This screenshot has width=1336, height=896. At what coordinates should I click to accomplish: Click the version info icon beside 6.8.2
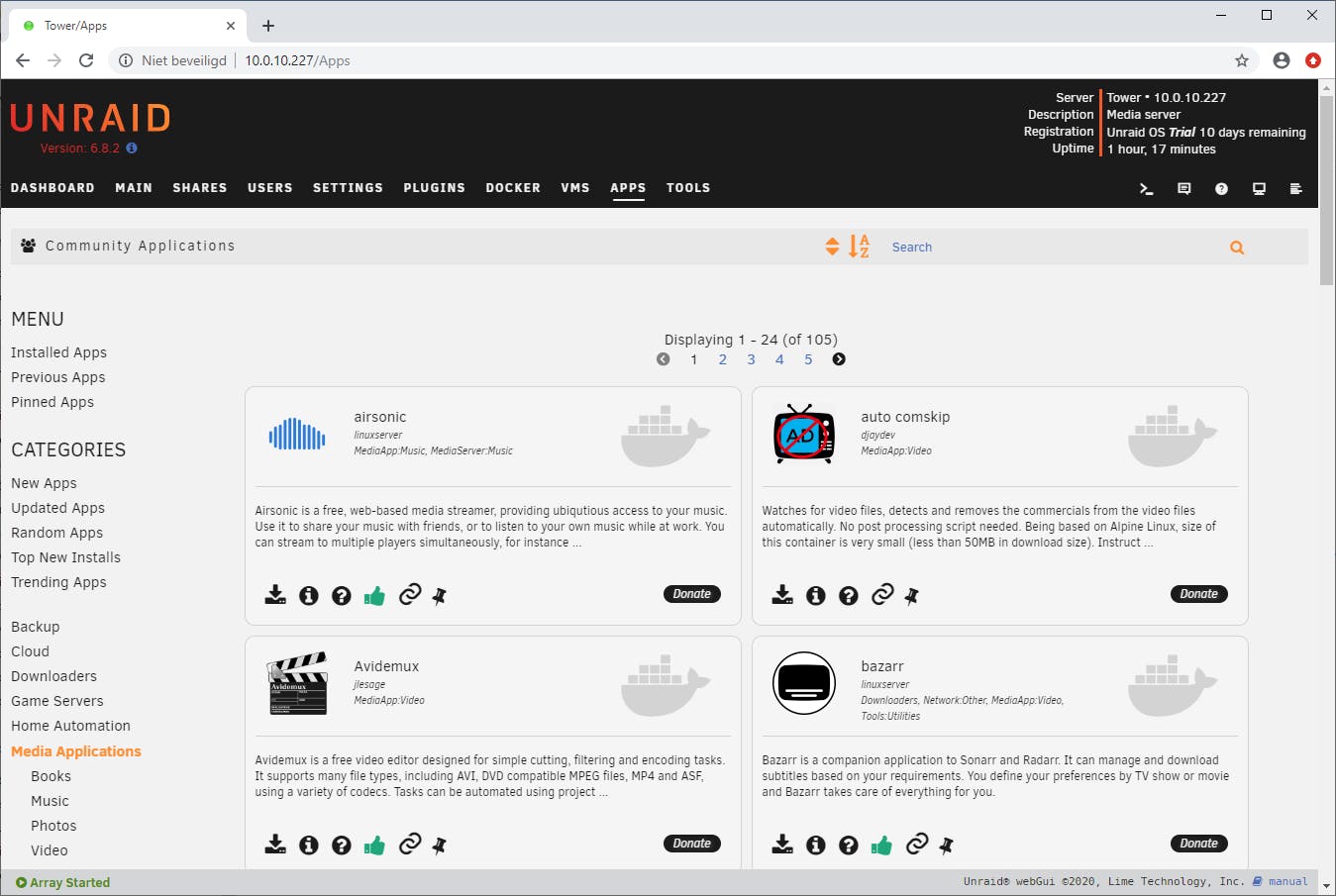pyautogui.click(x=132, y=149)
